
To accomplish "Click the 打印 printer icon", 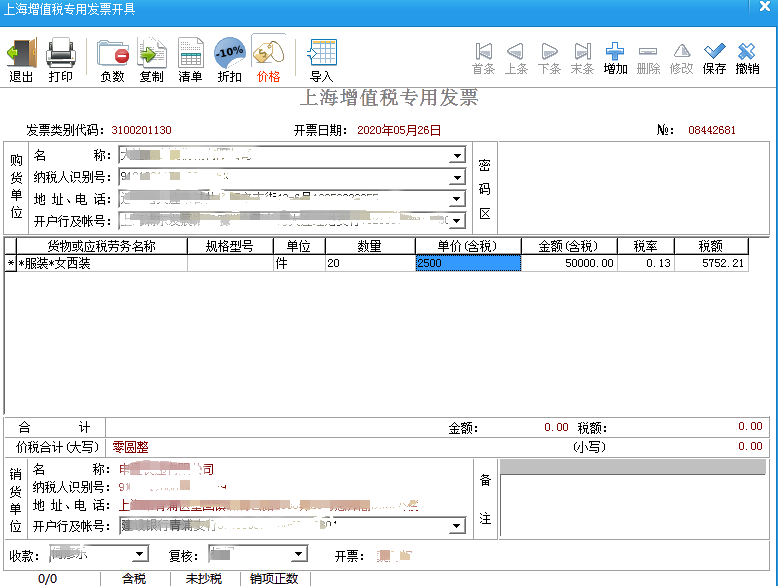I will click(61, 60).
